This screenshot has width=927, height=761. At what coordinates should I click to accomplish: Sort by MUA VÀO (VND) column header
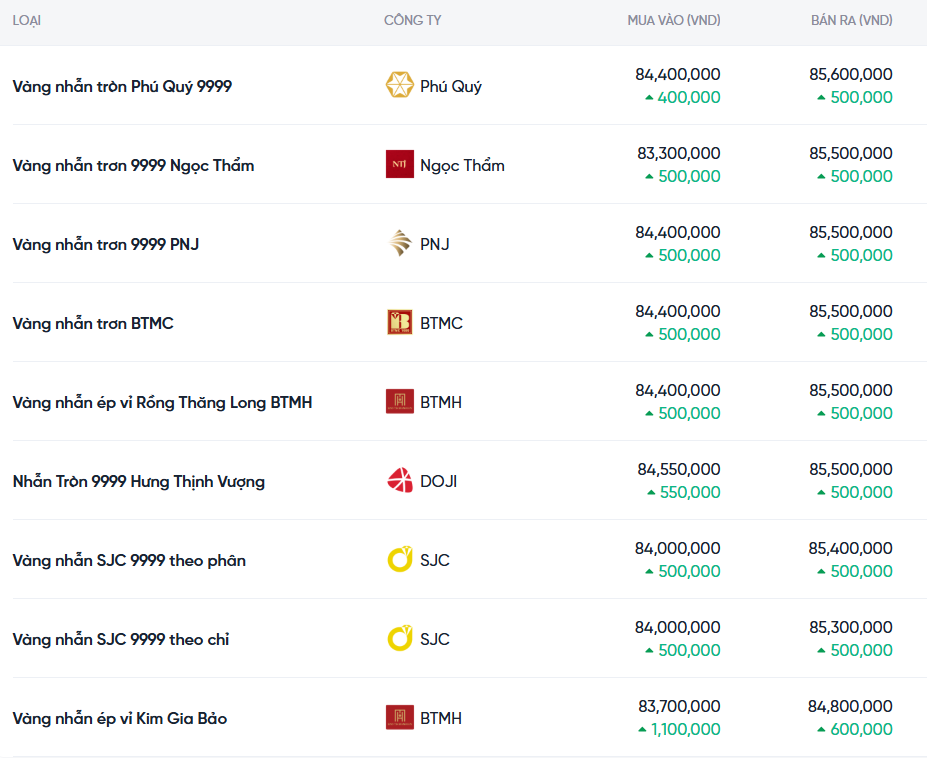point(673,20)
